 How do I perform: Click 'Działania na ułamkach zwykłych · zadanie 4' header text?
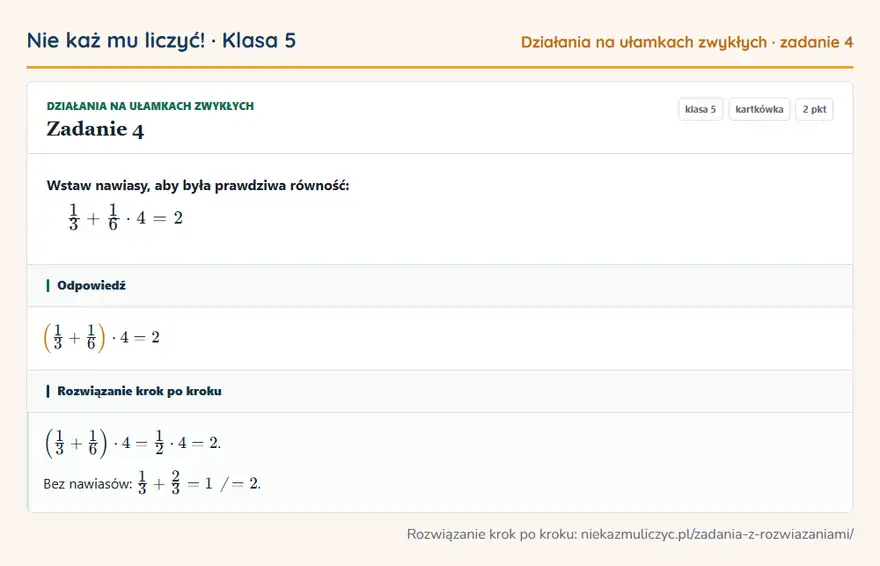point(687,42)
